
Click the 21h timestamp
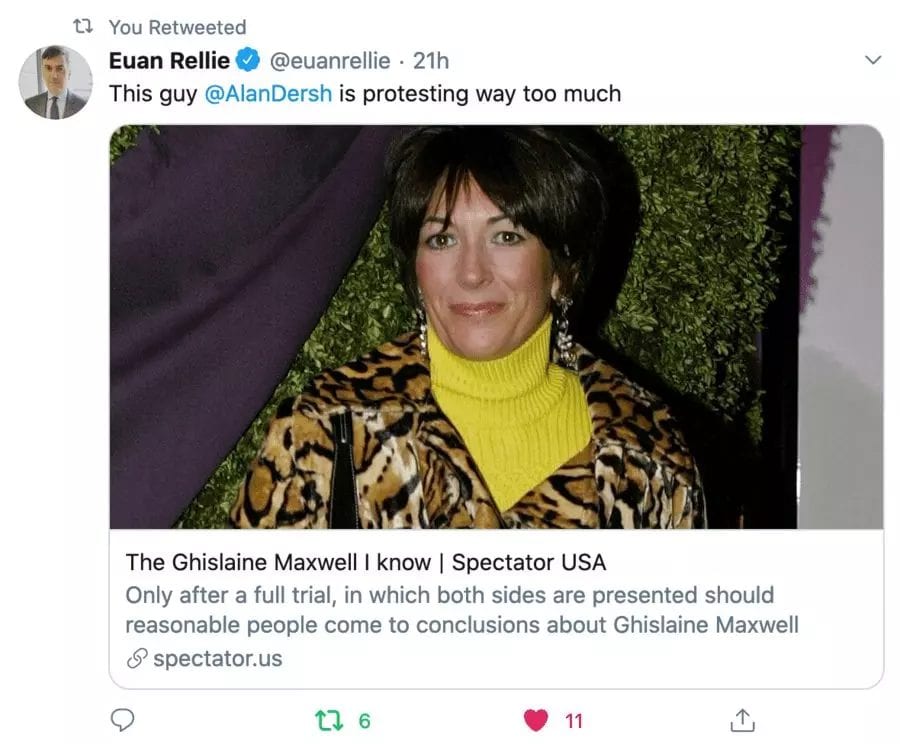click(x=431, y=61)
